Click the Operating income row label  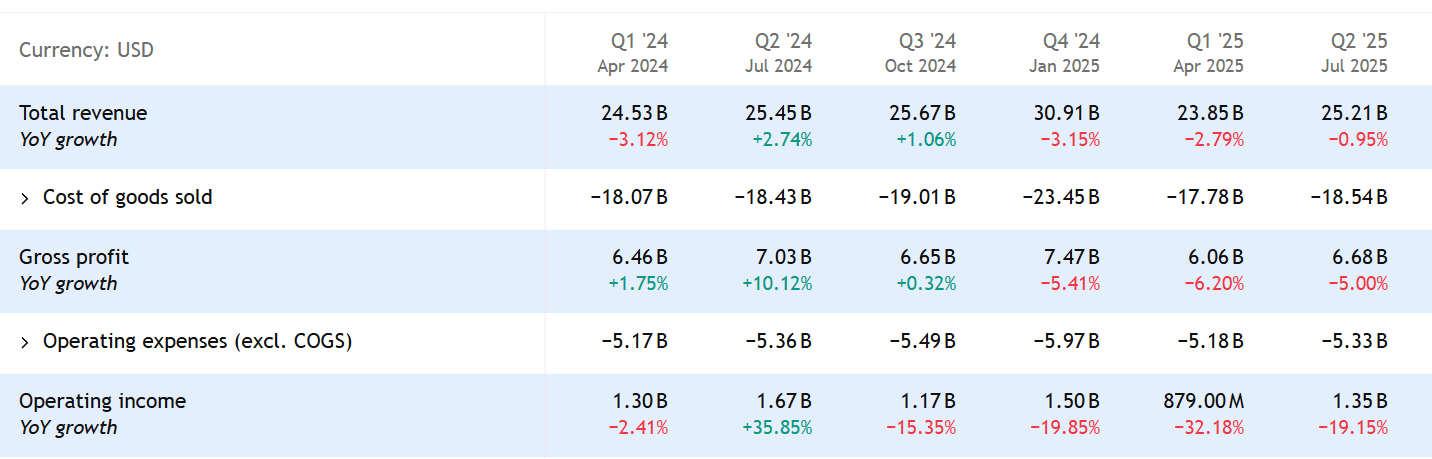click(102, 401)
